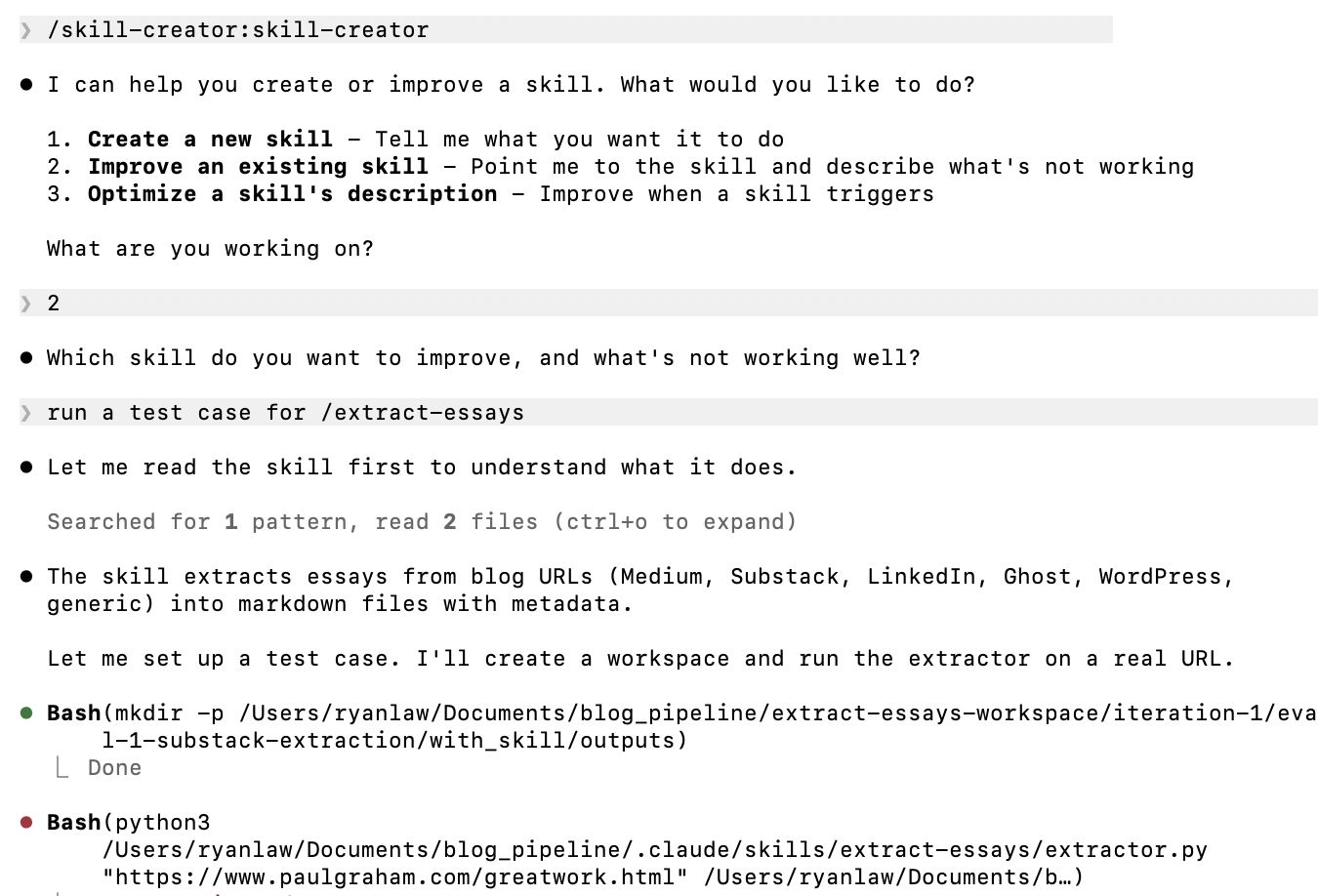This screenshot has height=896, width=1318.
Task: Click the "Done" output under the mkdir command
Action: coord(114,768)
